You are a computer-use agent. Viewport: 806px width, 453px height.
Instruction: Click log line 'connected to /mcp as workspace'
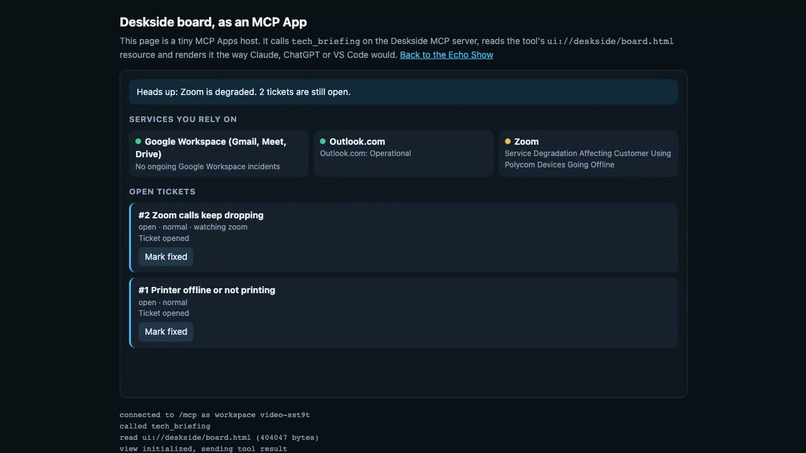[x=215, y=415]
